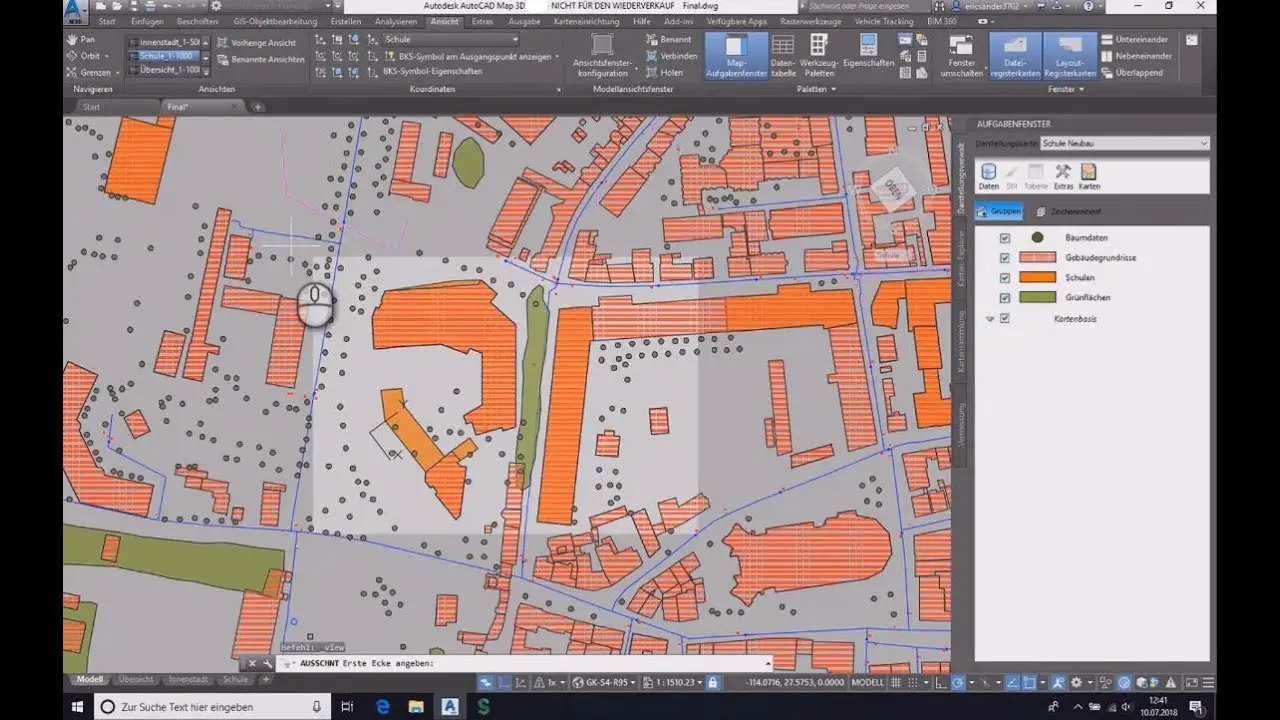1280x720 pixels.
Task: Click the Gruppen button in task pane
Action: click(x=999, y=212)
